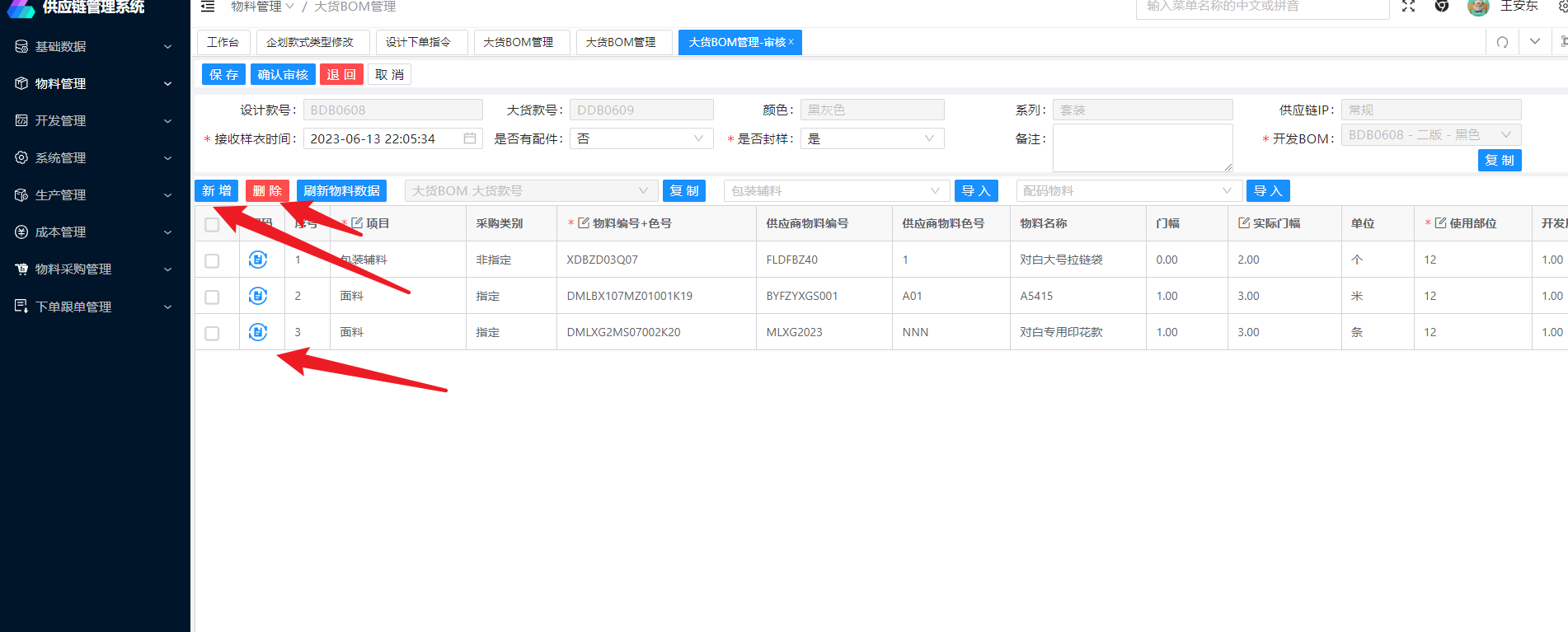This screenshot has height=632, width=1568.
Task: Click the 确认审核 button
Action: click(x=283, y=75)
